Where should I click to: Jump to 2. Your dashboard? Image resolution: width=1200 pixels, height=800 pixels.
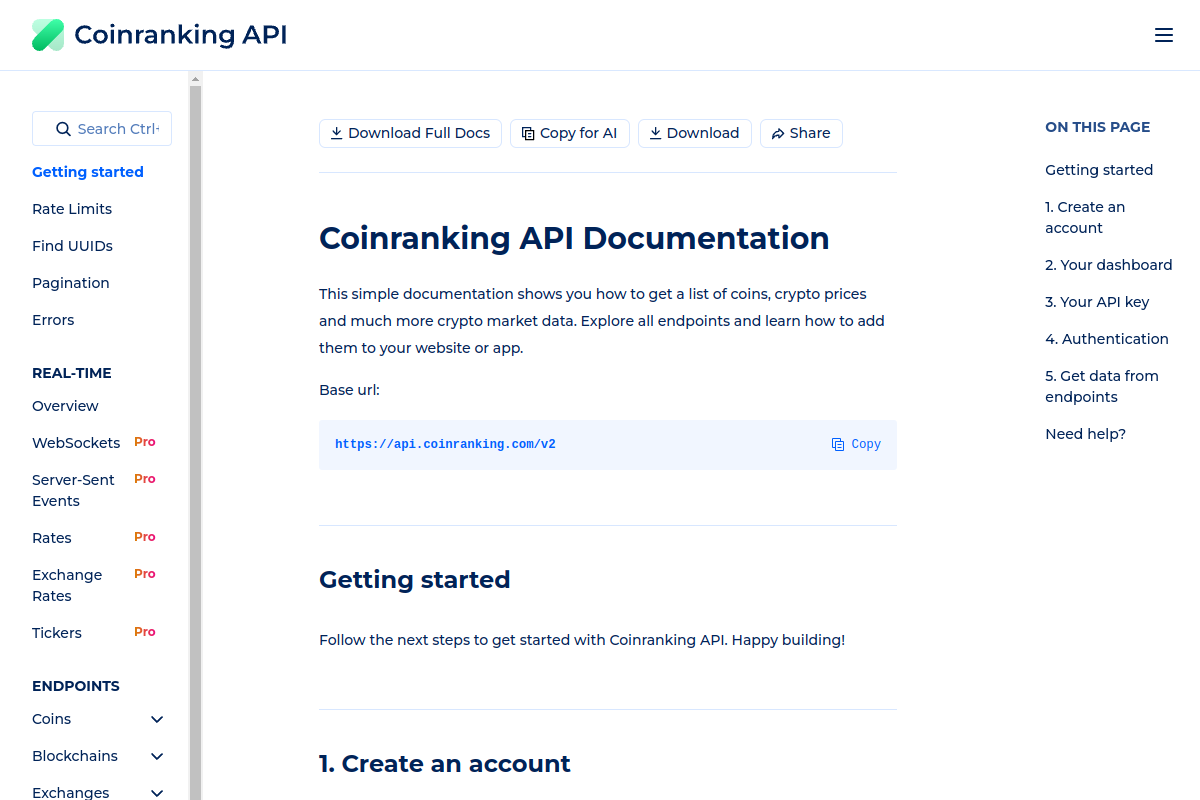coord(1109,265)
